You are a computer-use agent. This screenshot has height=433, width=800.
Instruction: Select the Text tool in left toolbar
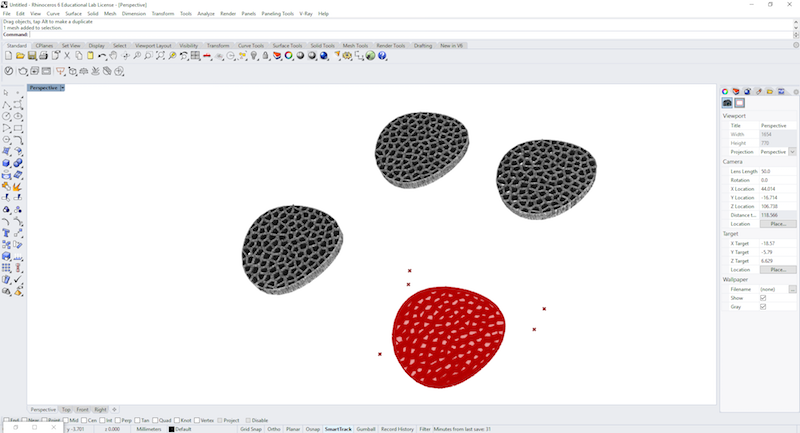tap(6, 233)
